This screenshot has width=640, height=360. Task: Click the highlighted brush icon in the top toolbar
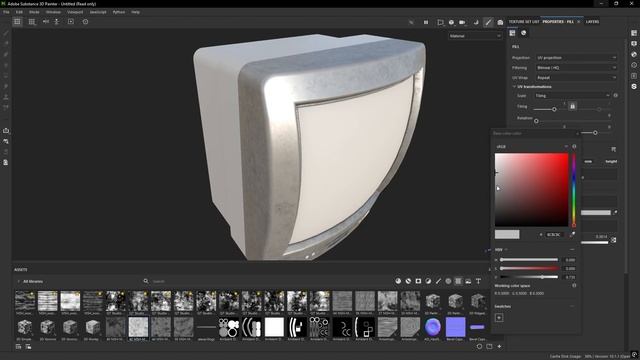(488, 22)
